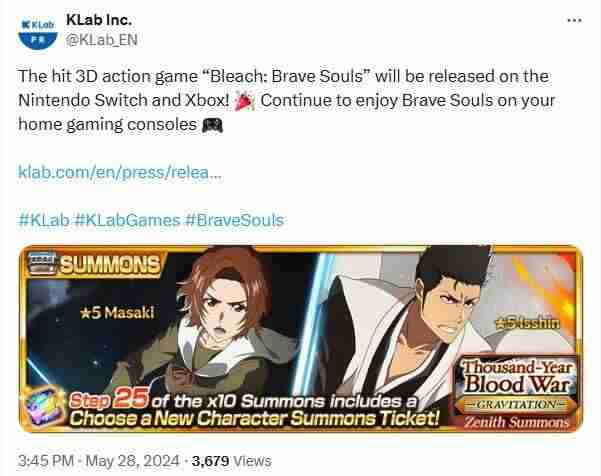Click the summons machine icon in banner
The width and height of the screenshot is (601, 476).
click(x=43, y=264)
